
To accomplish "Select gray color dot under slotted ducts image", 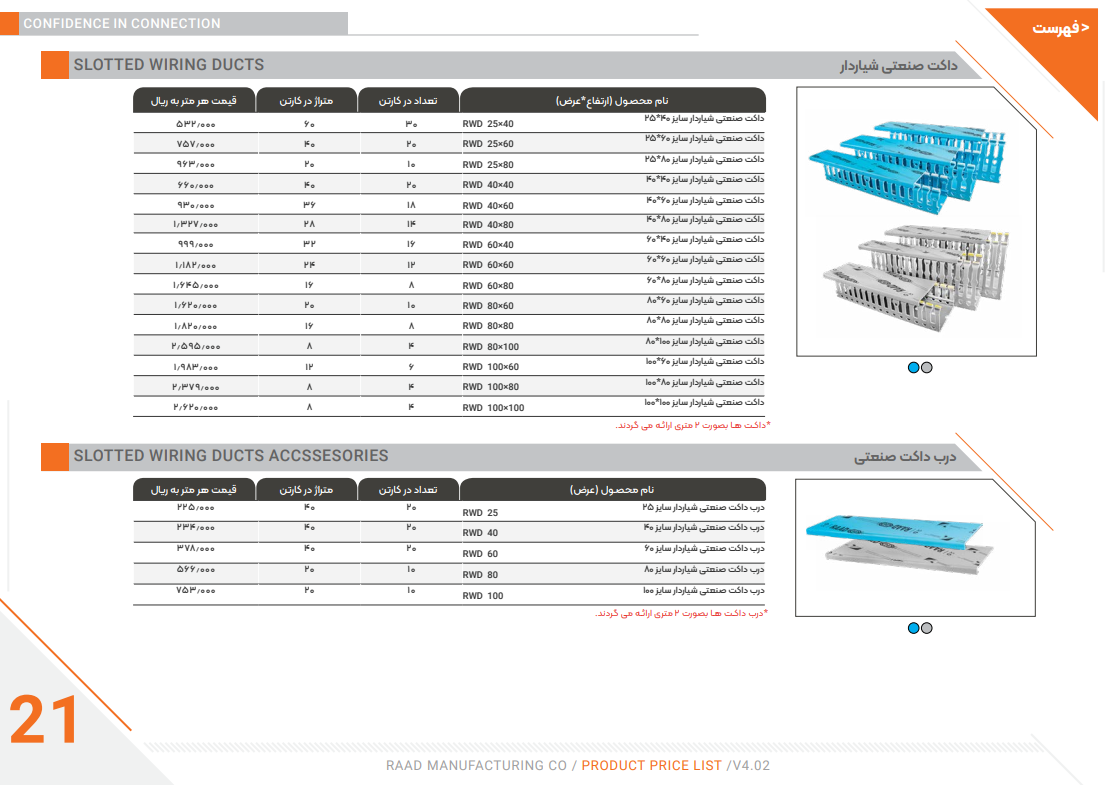I will pos(926,367).
